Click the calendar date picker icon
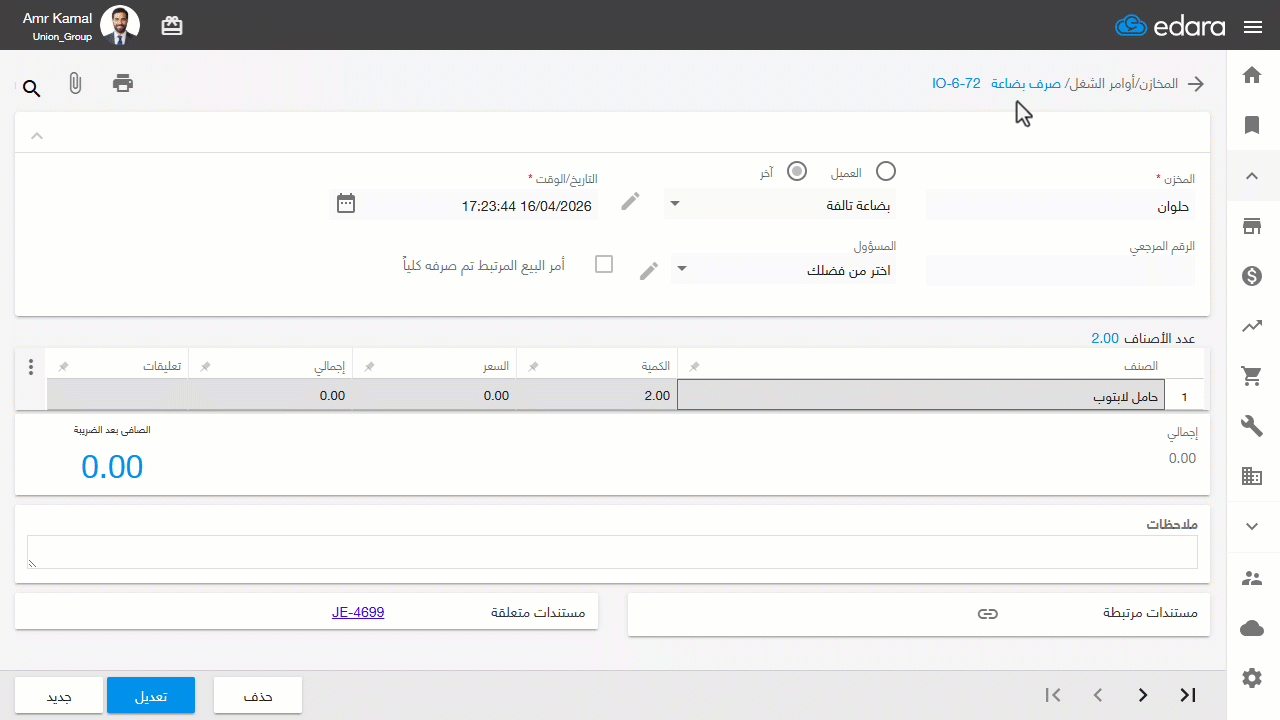Screen dimensions: 1280x720 [x=346, y=203]
